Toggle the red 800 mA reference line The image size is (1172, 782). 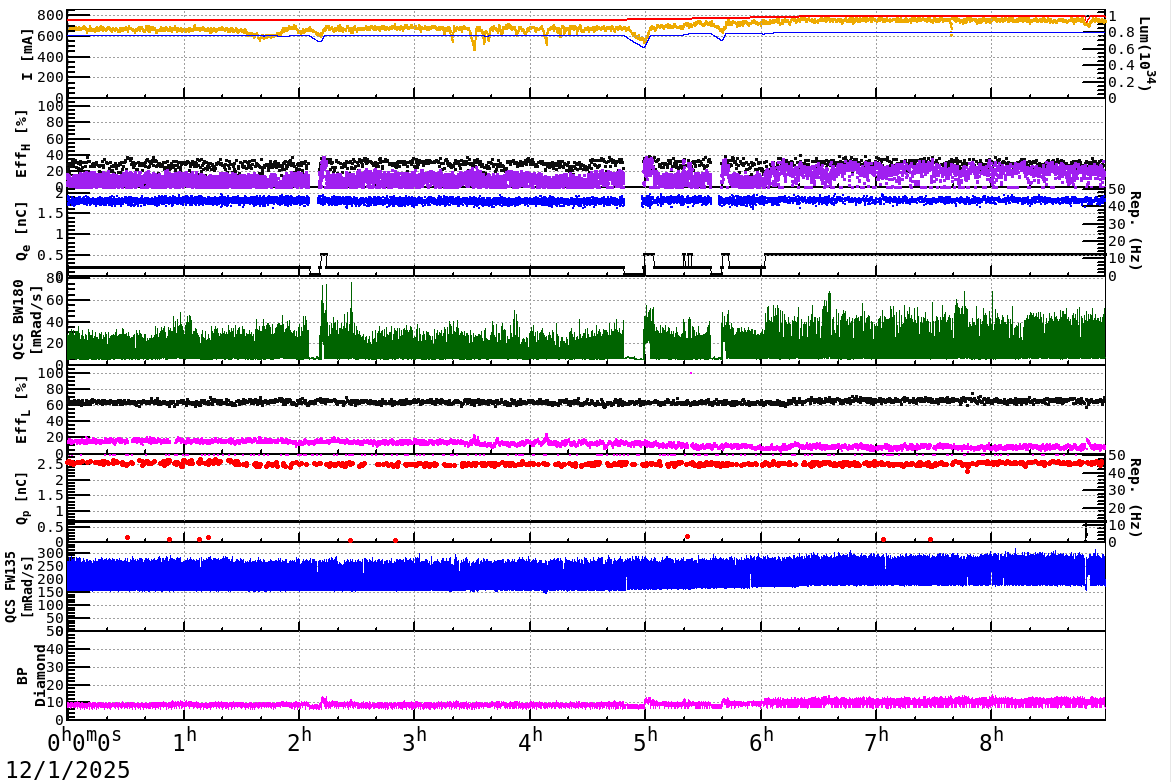click(x=500, y=15)
